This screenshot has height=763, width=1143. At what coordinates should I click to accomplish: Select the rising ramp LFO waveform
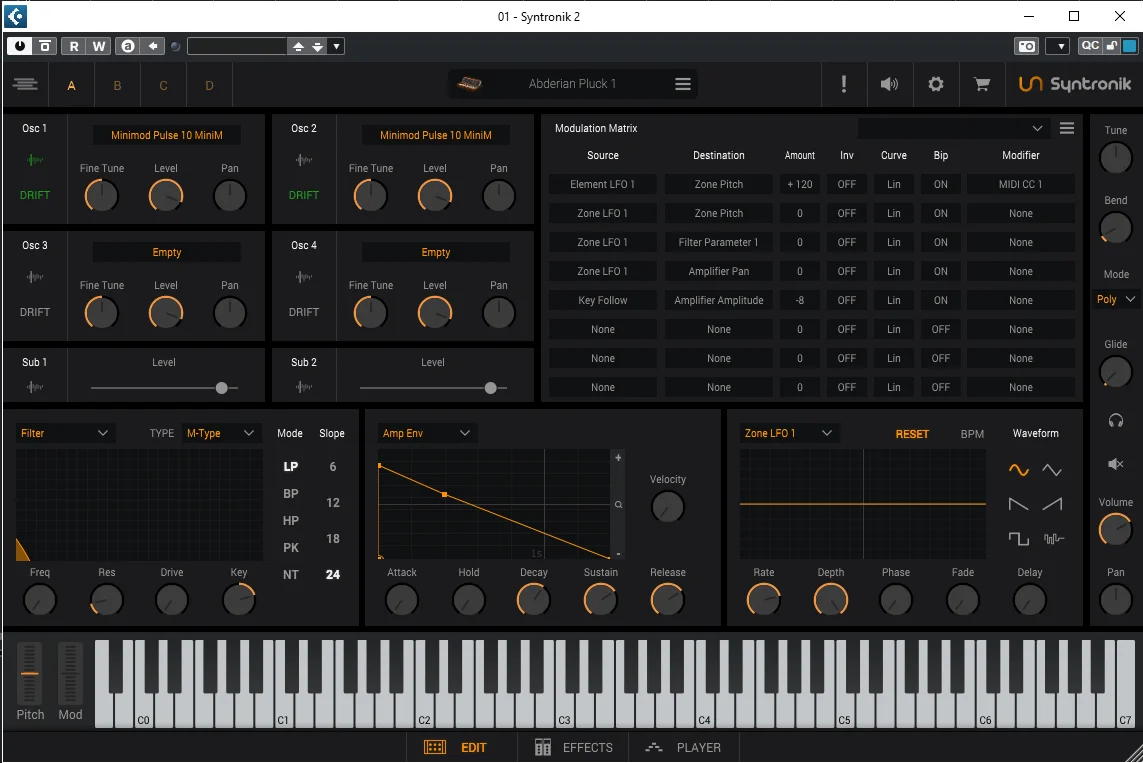1052,504
